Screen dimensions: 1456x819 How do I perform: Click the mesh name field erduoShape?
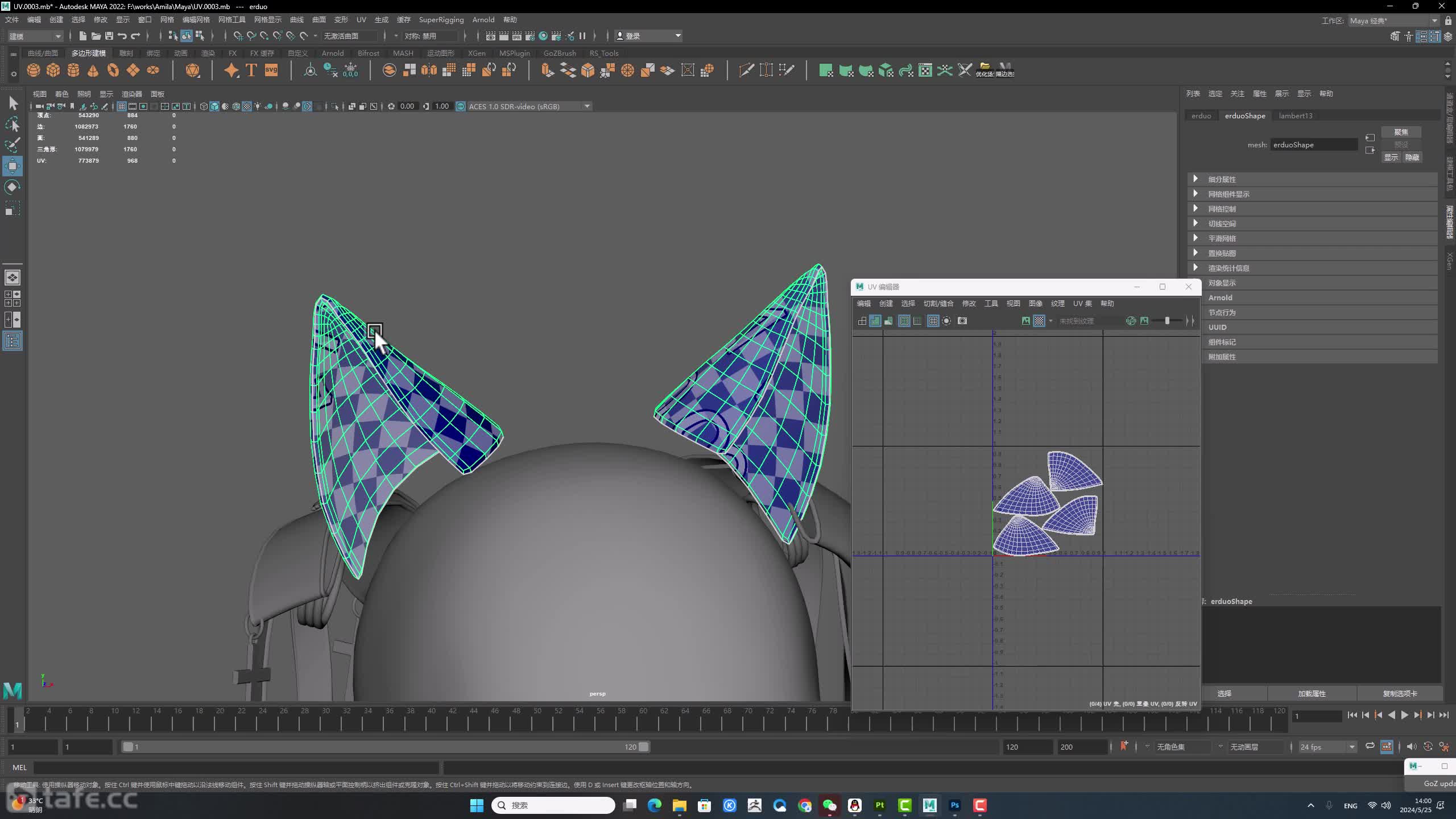1314,144
